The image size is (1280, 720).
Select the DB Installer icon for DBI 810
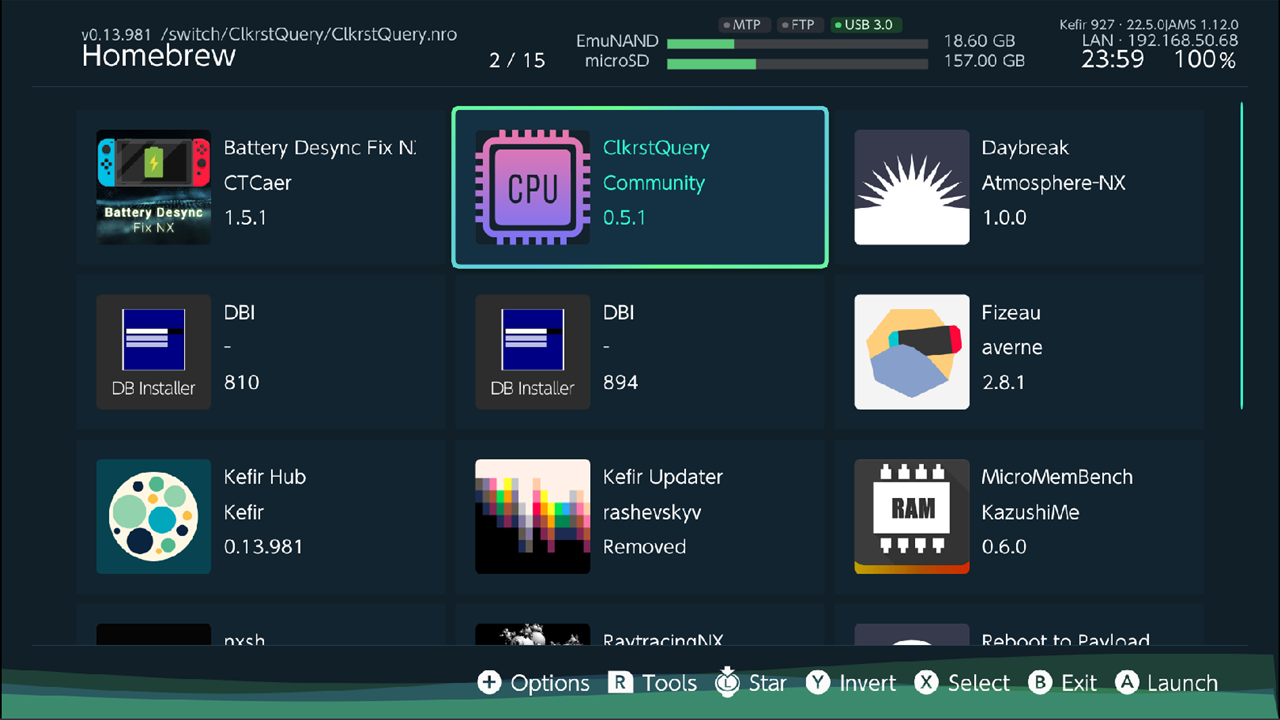[153, 352]
